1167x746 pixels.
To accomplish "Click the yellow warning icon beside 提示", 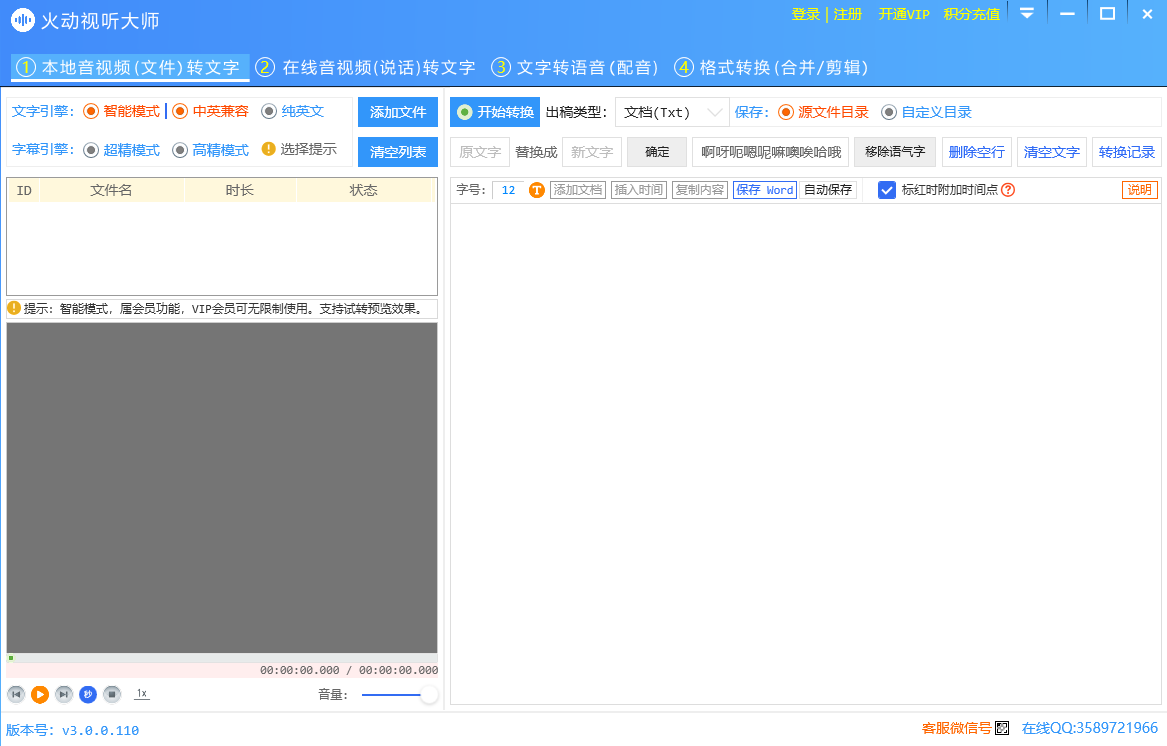I will (13, 307).
